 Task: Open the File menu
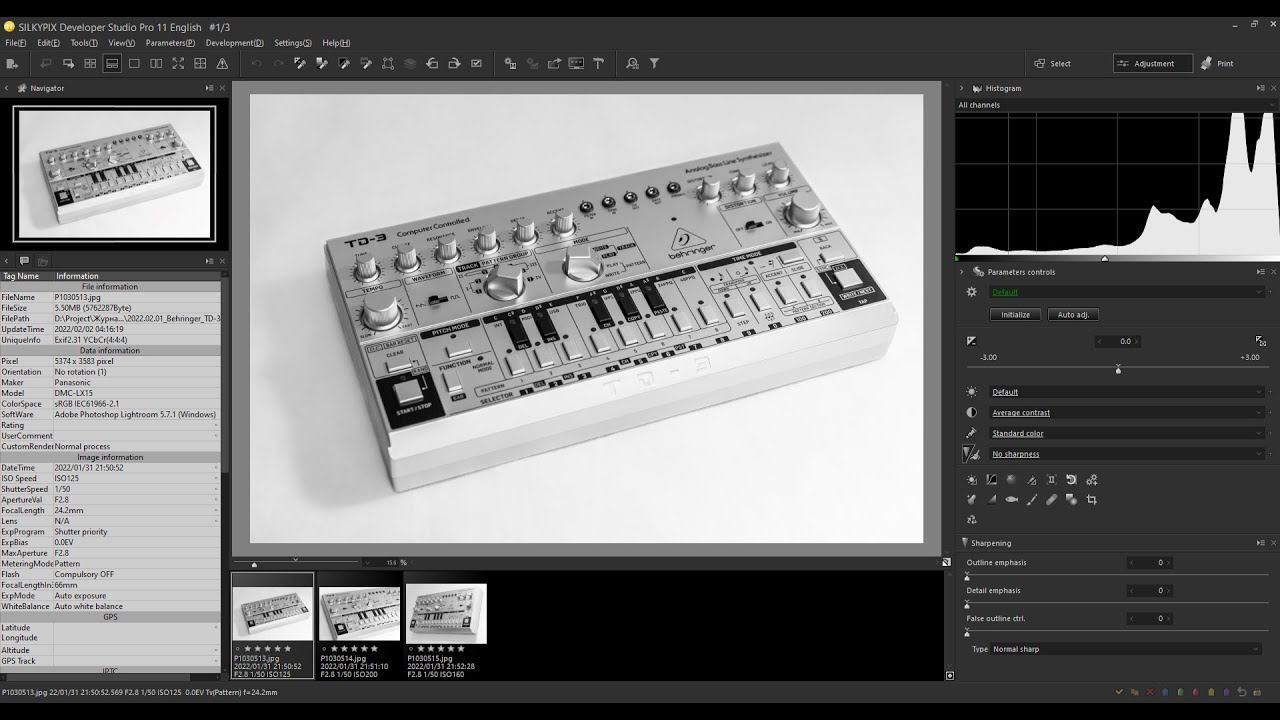coord(15,43)
